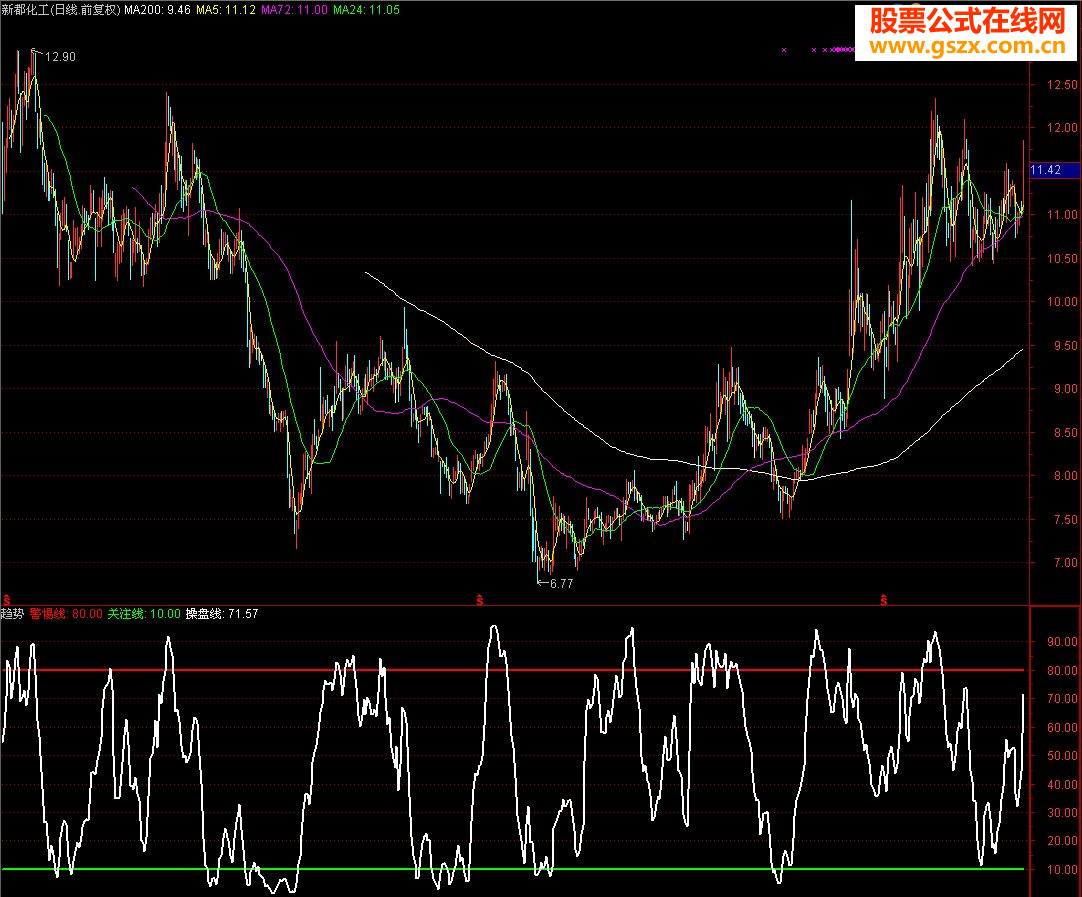Screen dimensions: 1082x897
Task: Click the 40.00 indicator axis value
Action: pyautogui.click(x=1061, y=785)
